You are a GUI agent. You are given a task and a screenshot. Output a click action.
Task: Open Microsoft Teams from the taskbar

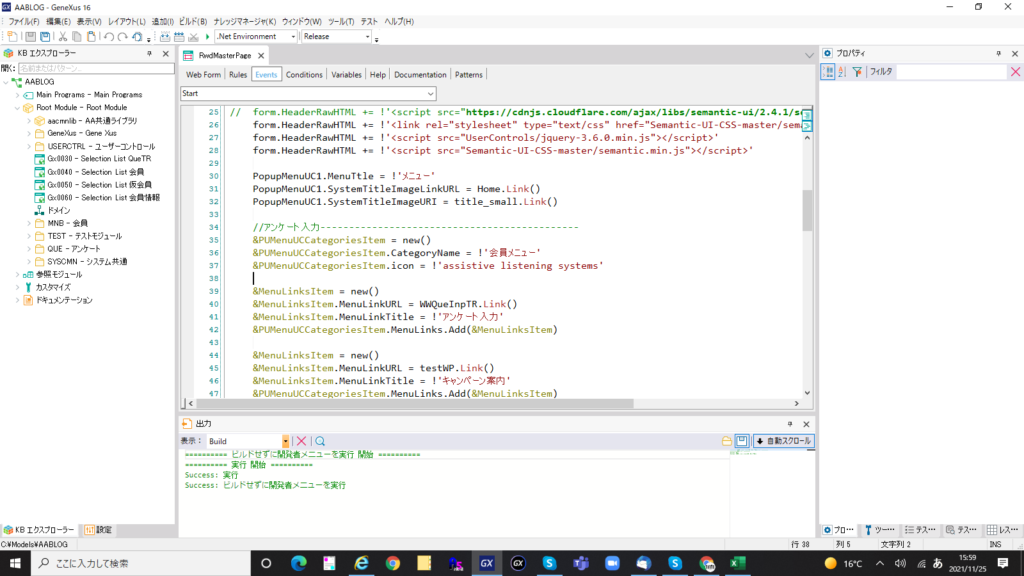tap(581, 563)
